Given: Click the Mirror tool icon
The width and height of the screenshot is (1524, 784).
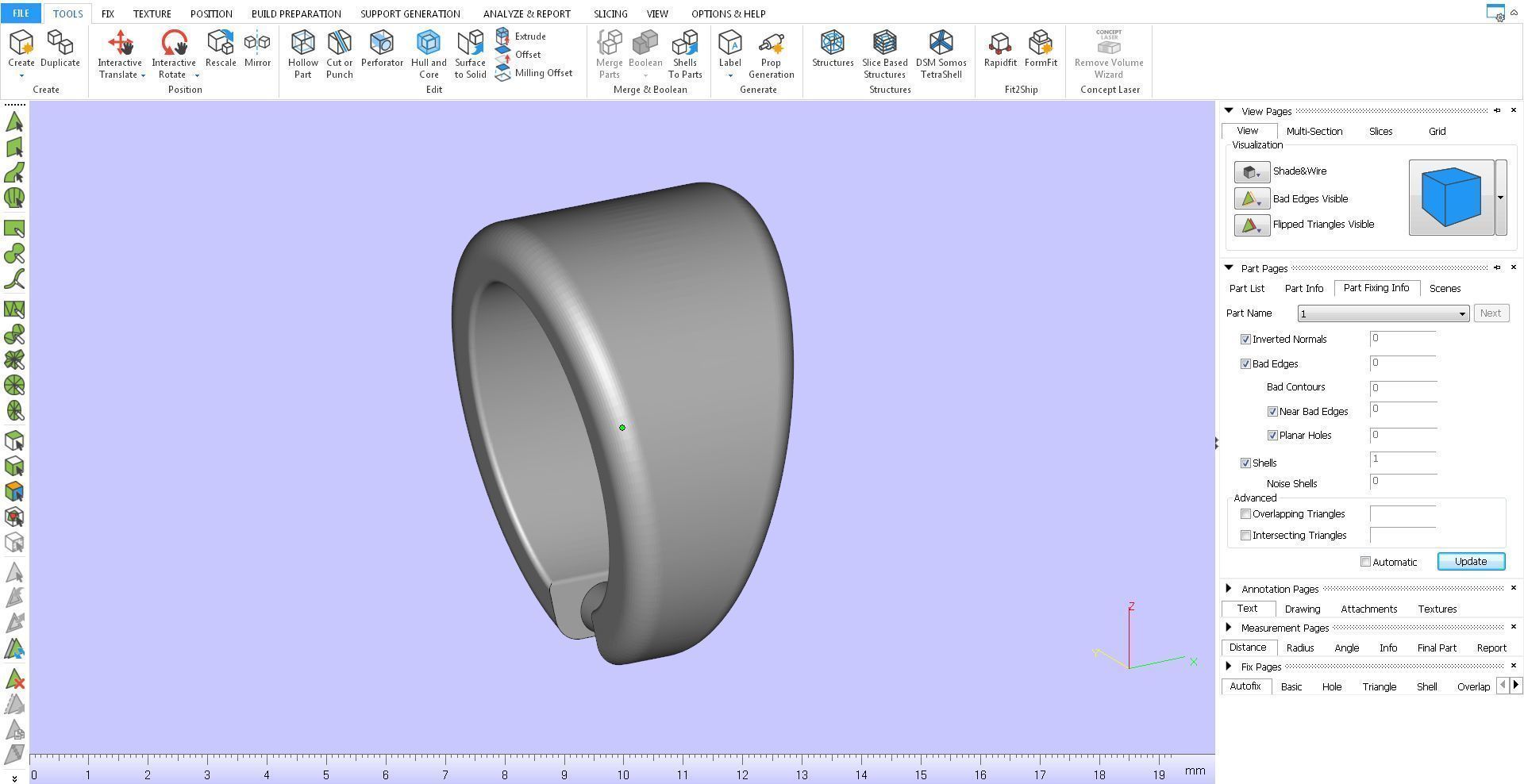Looking at the screenshot, I should point(257,43).
